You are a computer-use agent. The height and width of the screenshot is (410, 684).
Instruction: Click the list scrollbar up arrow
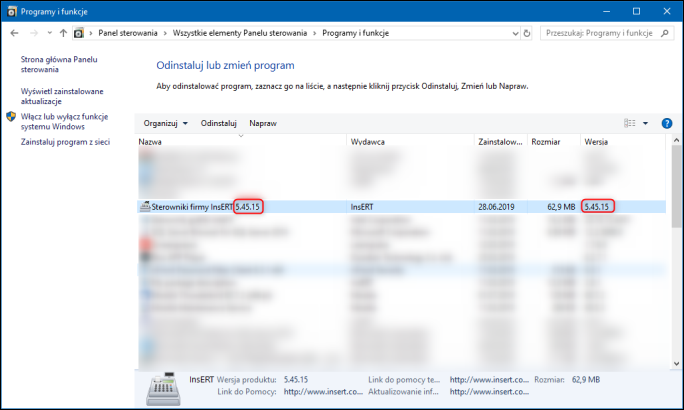coord(676,140)
